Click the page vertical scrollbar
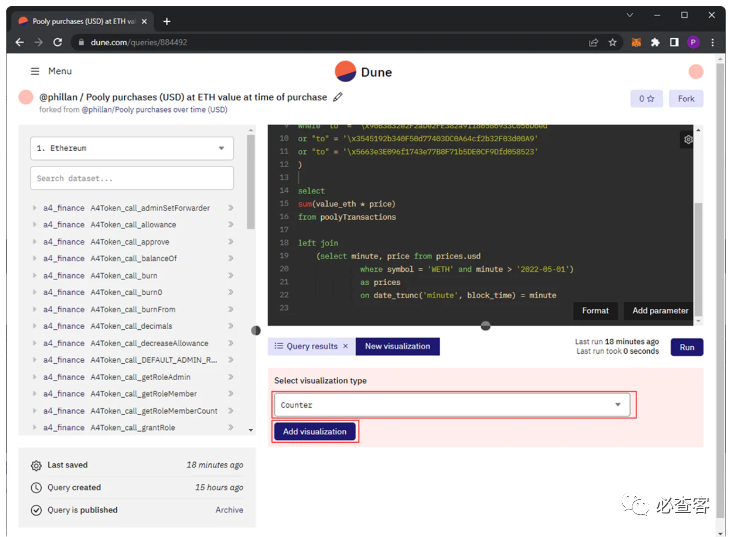 [719, 290]
